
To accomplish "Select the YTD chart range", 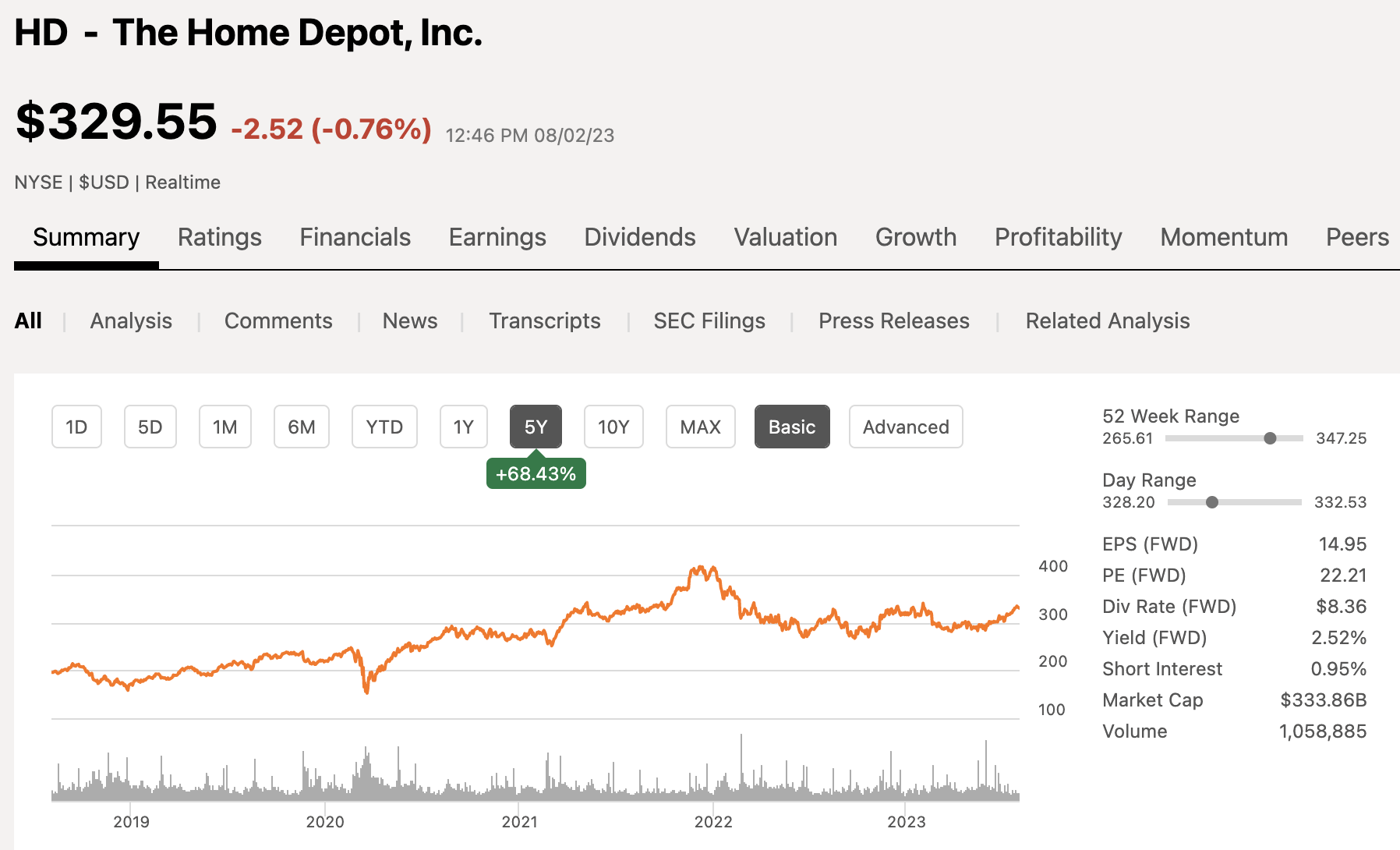I will 384,427.
